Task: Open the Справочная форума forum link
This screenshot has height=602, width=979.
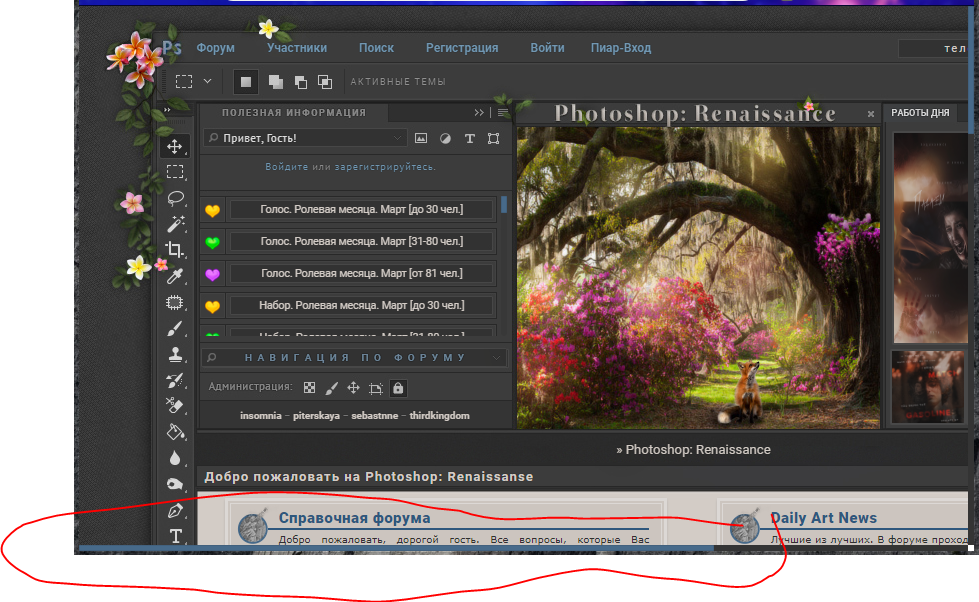Action: click(354, 518)
